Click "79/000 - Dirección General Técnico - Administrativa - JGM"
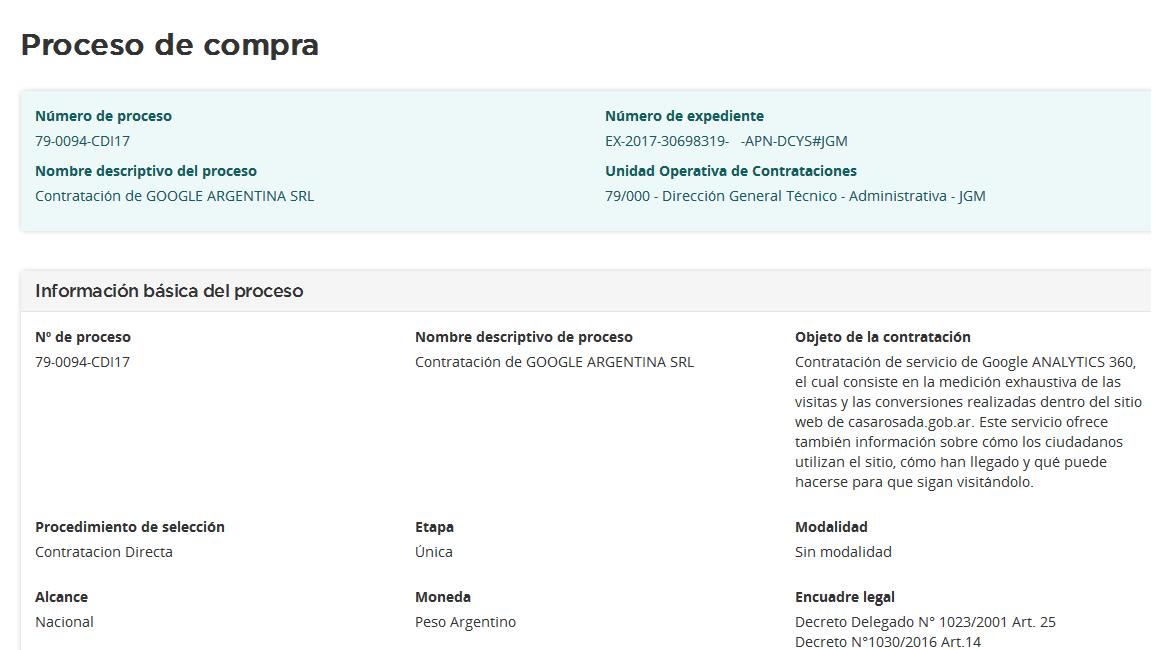1156x650 pixels. click(795, 196)
